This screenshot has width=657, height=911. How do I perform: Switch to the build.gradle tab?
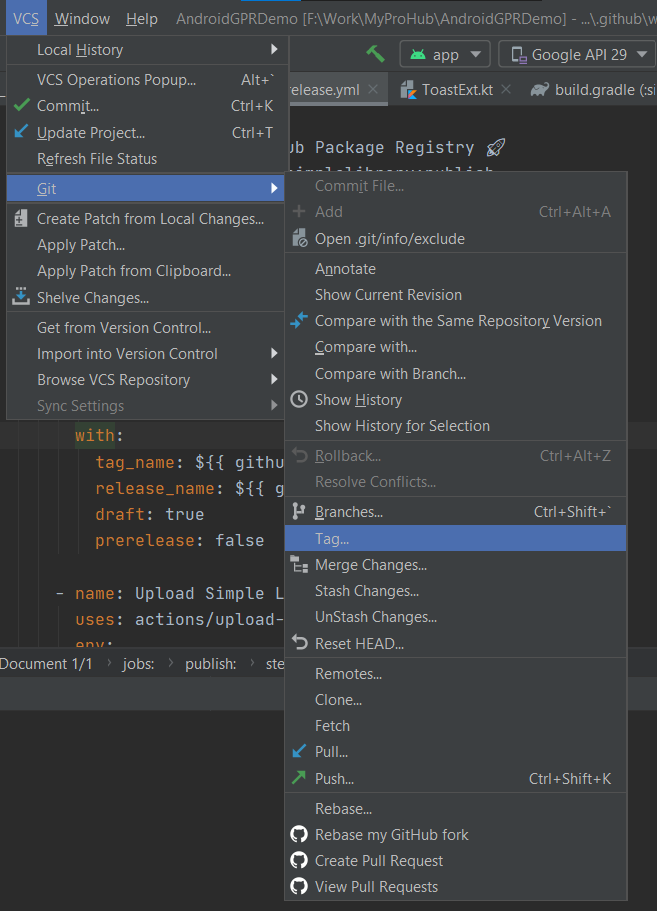pos(590,90)
